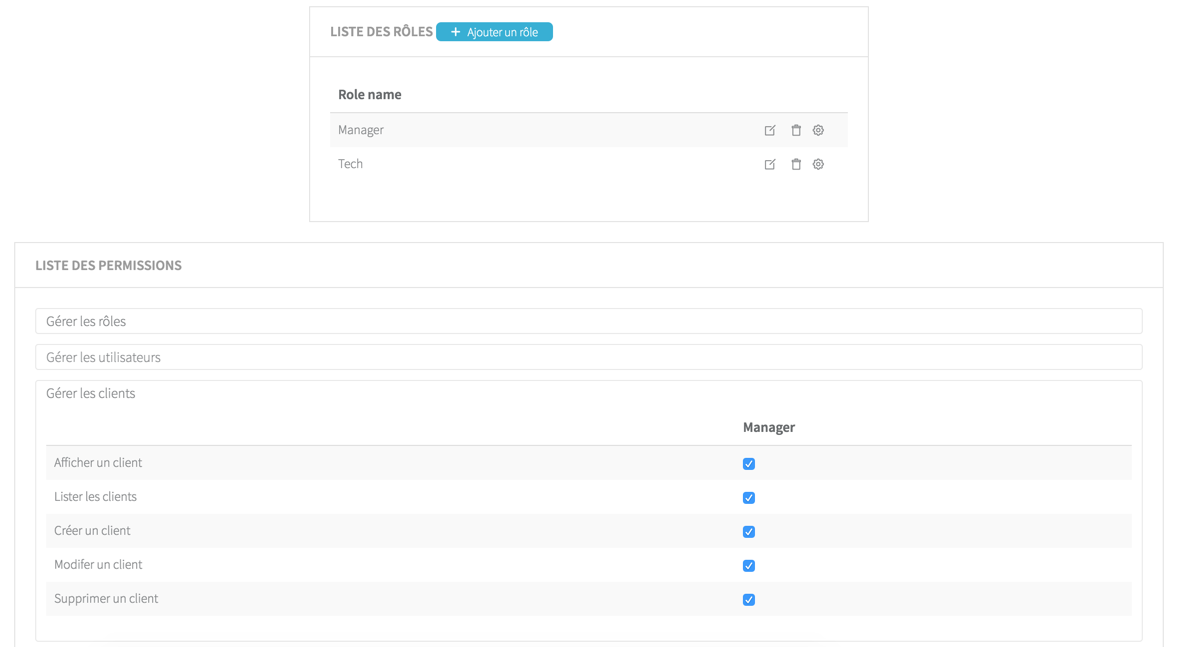The height and width of the screenshot is (647, 1178).
Task: Select the Manager row in roles list
Action: (x=589, y=130)
